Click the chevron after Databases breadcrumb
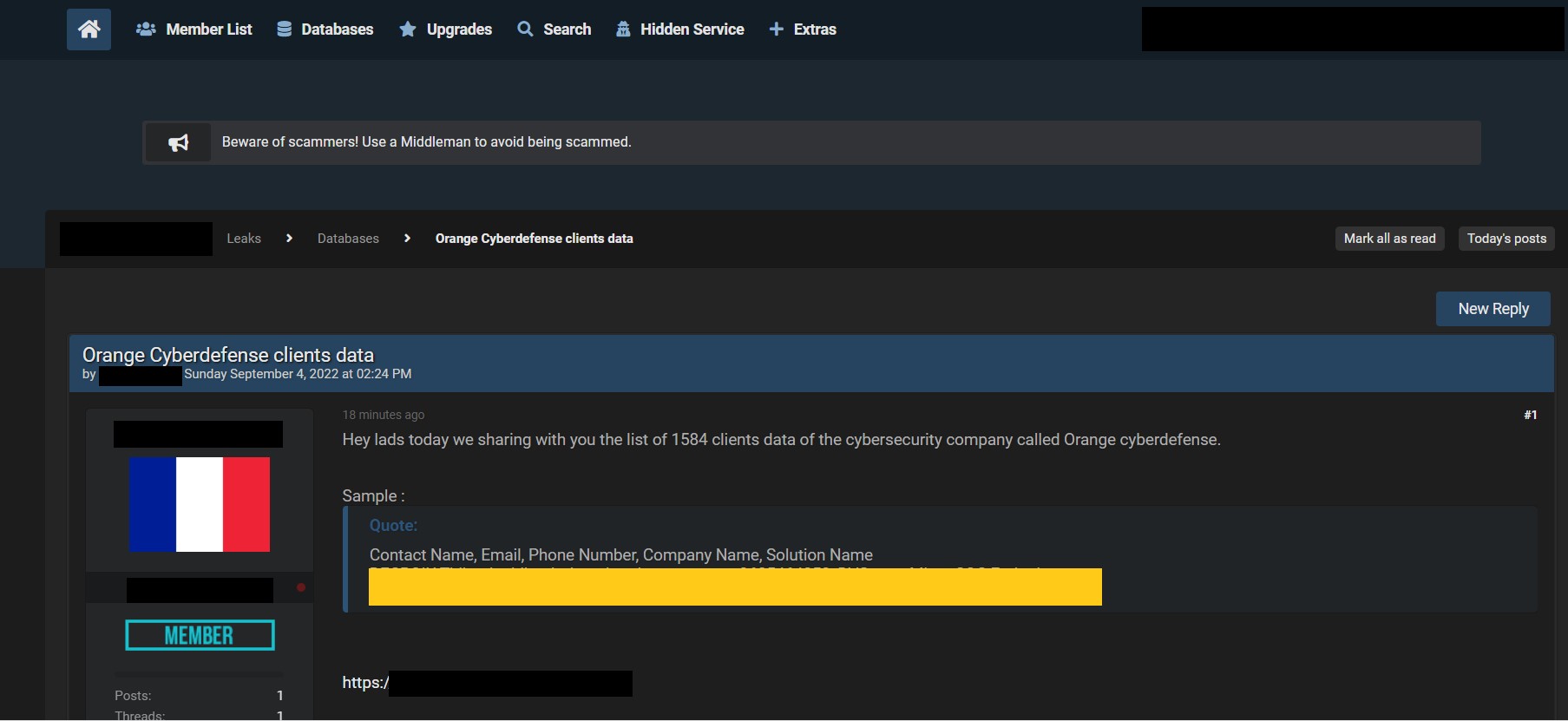 pyautogui.click(x=407, y=239)
